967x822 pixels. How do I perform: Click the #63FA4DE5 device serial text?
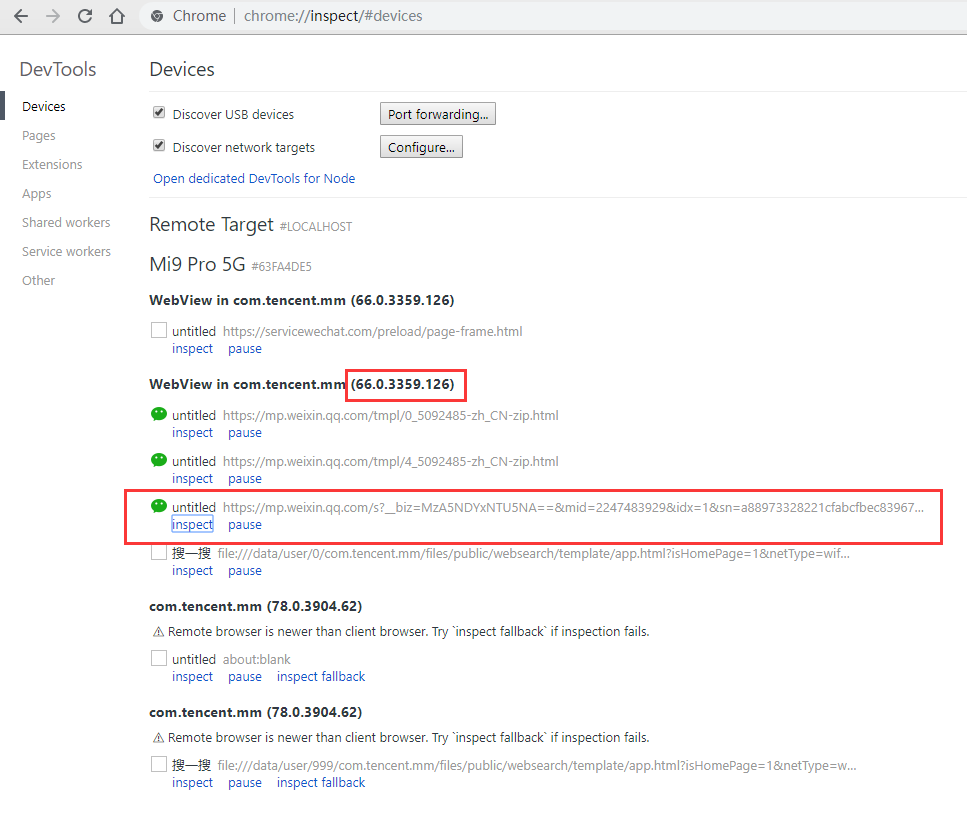coord(282,267)
